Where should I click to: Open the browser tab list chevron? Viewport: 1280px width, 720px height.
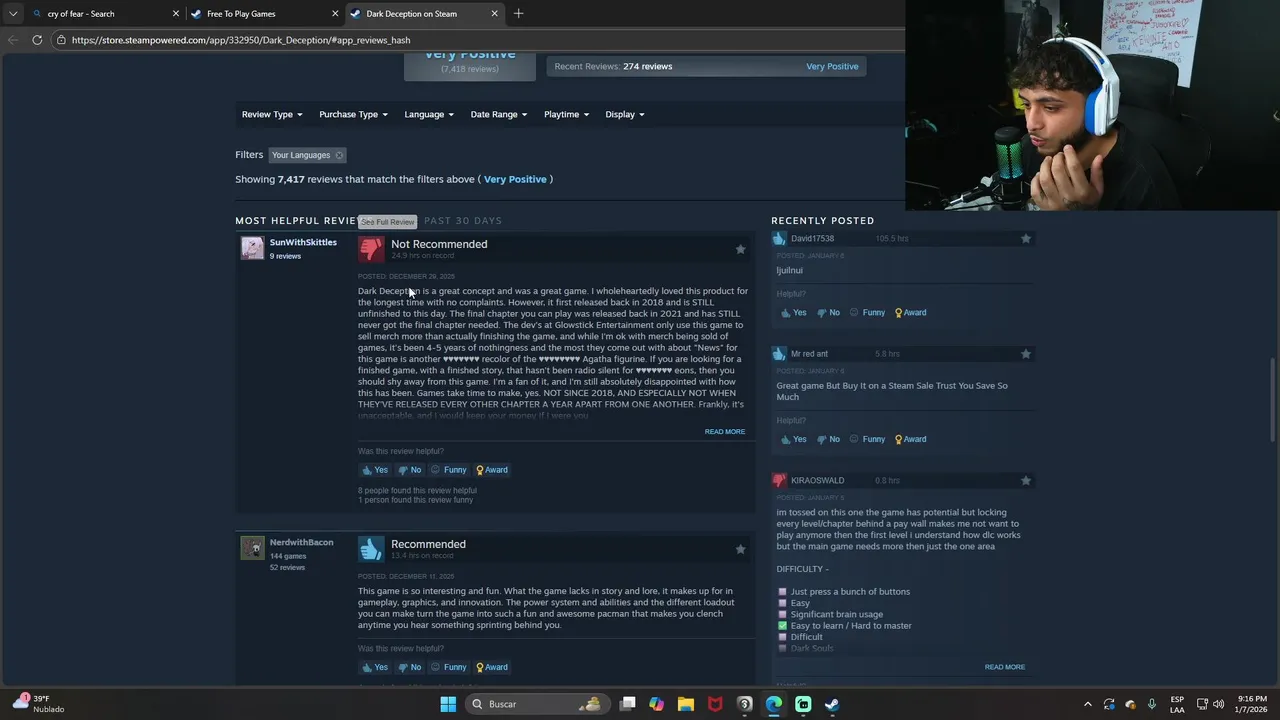[13, 14]
